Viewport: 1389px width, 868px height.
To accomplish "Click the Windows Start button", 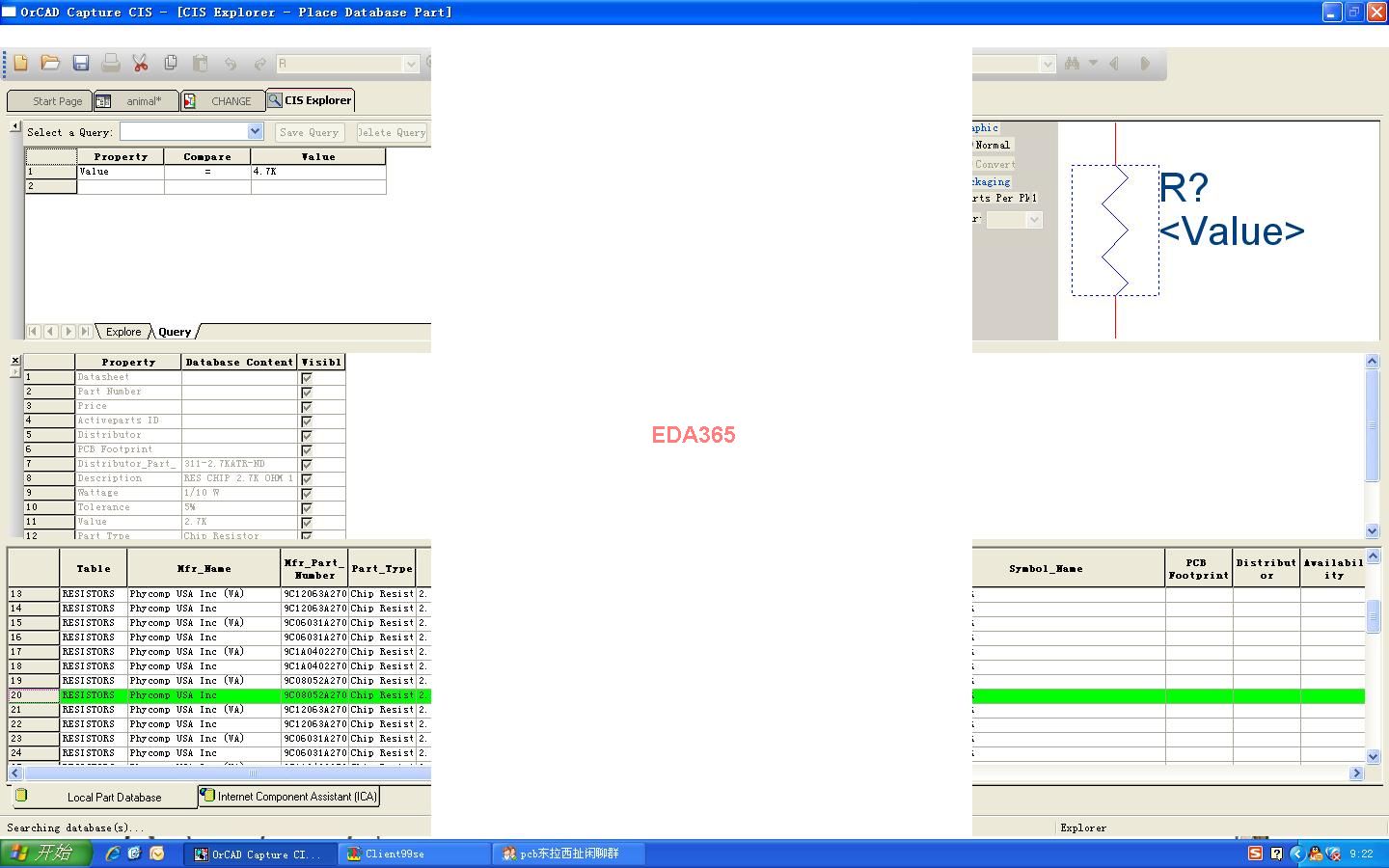I will pyautogui.click(x=45, y=854).
